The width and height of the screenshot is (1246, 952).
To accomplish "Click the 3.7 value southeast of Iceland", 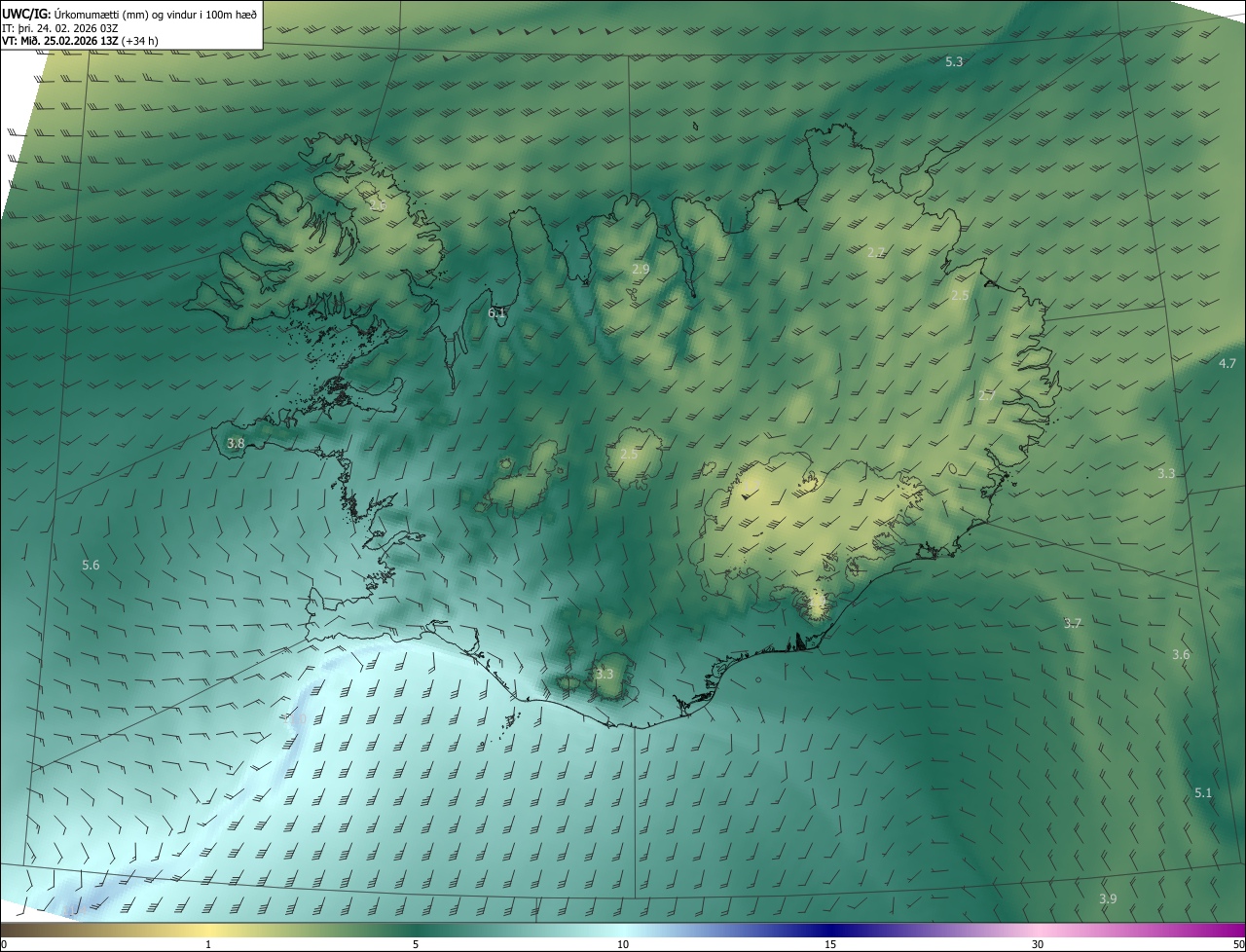I will pos(1073,623).
